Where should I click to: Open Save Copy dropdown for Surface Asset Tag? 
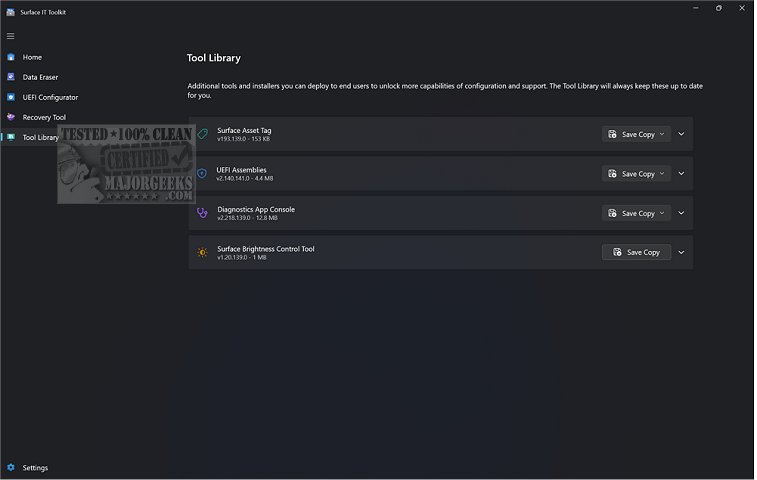[x=662, y=134]
